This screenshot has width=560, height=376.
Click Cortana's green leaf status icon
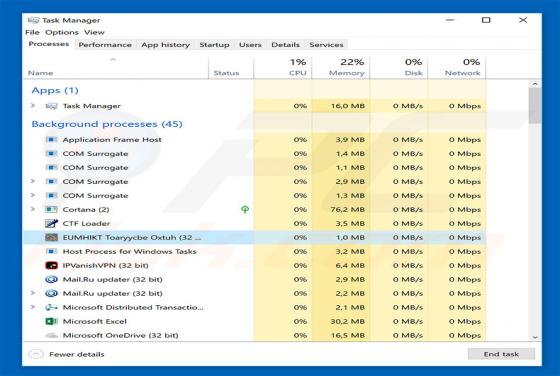pyautogui.click(x=245, y=209)
